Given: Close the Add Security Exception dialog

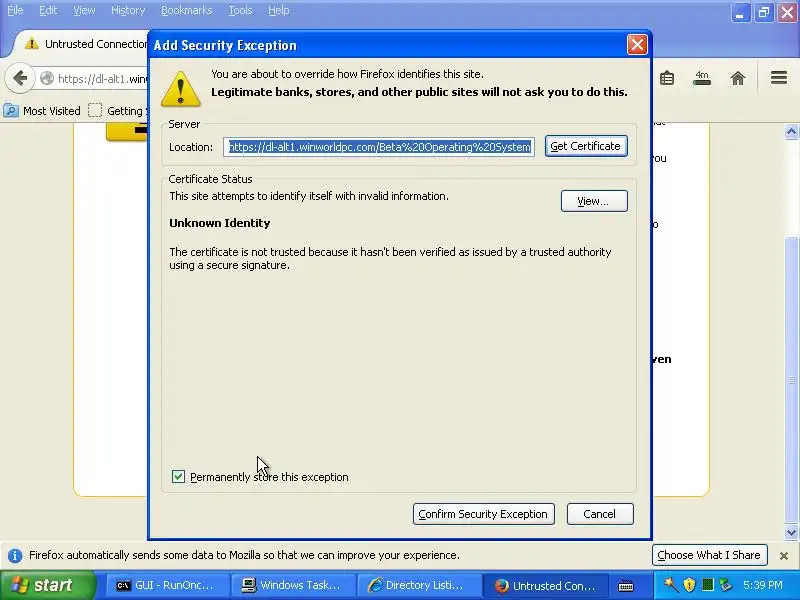Looking at the screenshot, I should tap(637, 45).
